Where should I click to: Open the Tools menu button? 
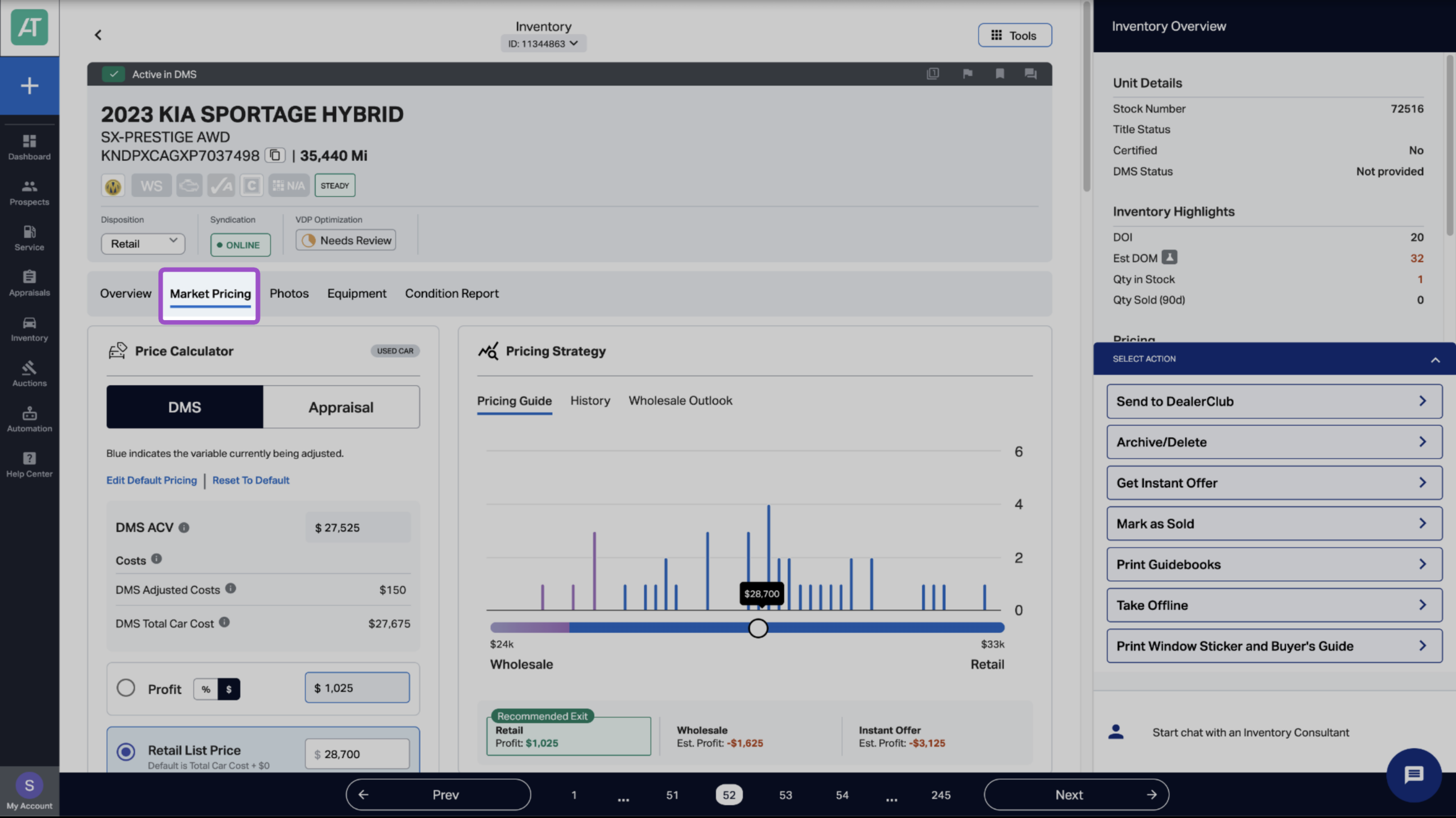coord(1015,35)
